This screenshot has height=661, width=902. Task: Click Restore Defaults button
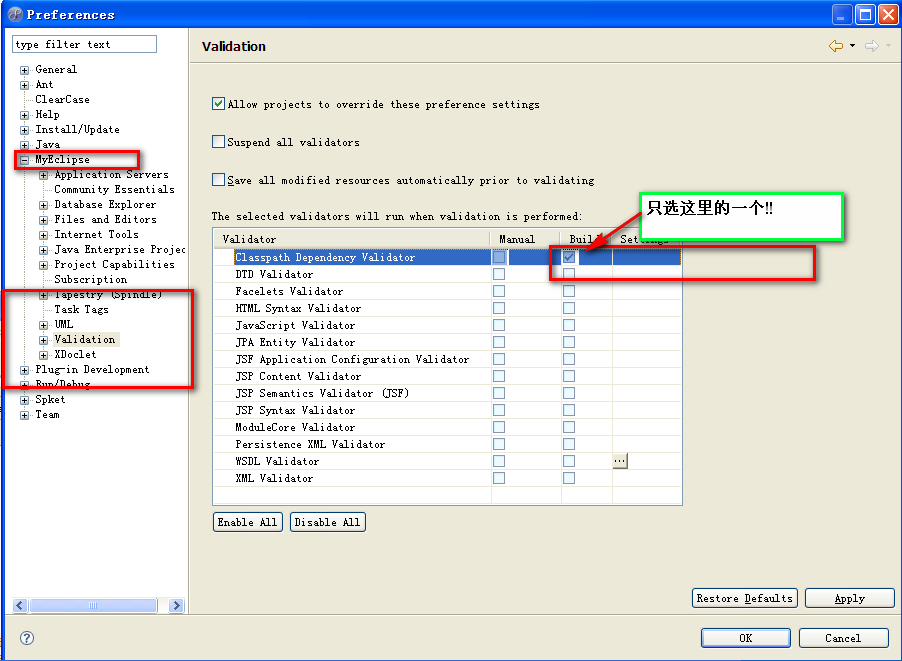[744, 598]
